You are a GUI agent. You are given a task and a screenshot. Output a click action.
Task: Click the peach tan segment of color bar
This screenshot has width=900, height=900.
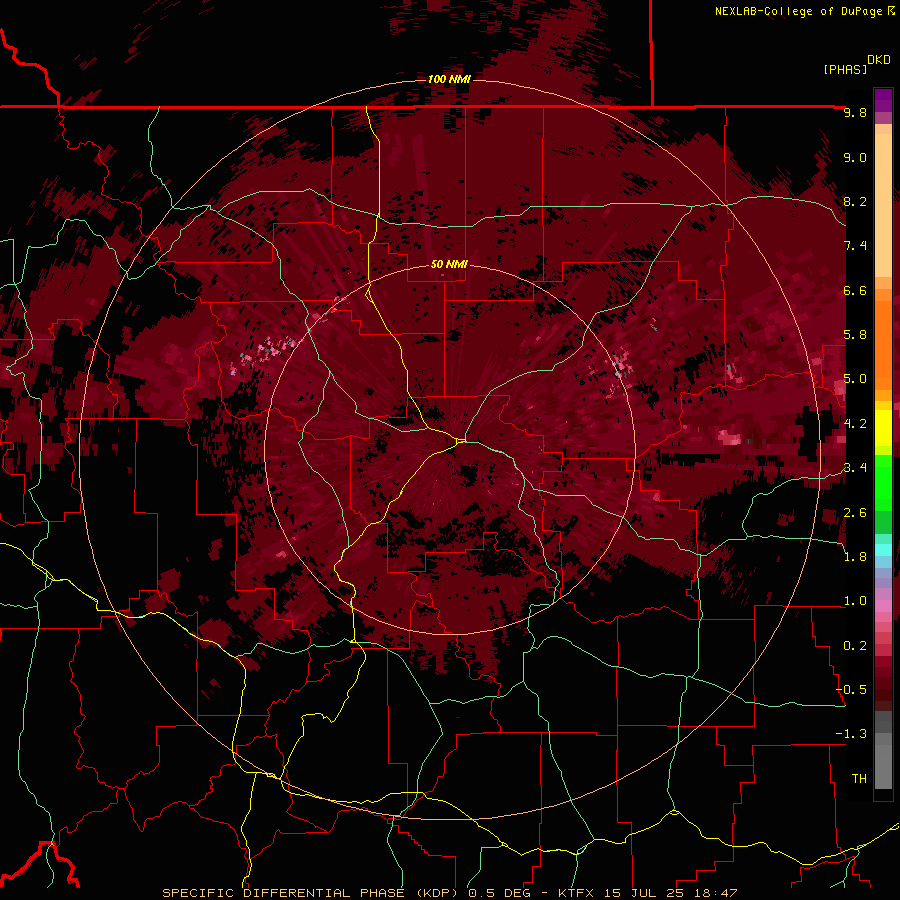click(x=883, y=204)
